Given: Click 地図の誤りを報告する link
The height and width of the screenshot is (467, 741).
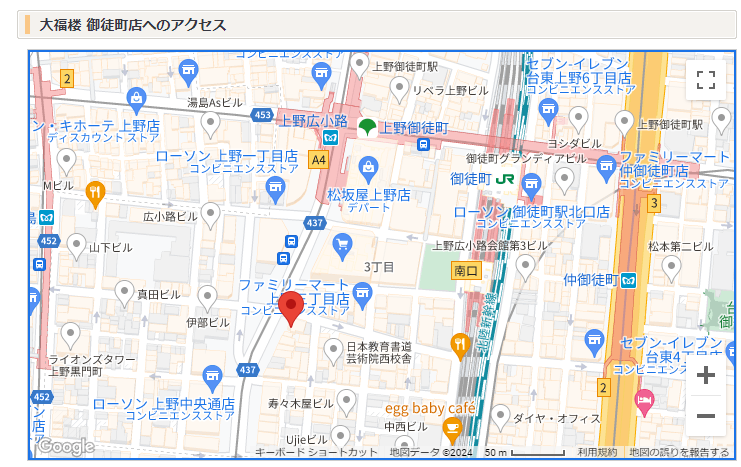Looking at the screenshot, I should click(x=679, y=452).
